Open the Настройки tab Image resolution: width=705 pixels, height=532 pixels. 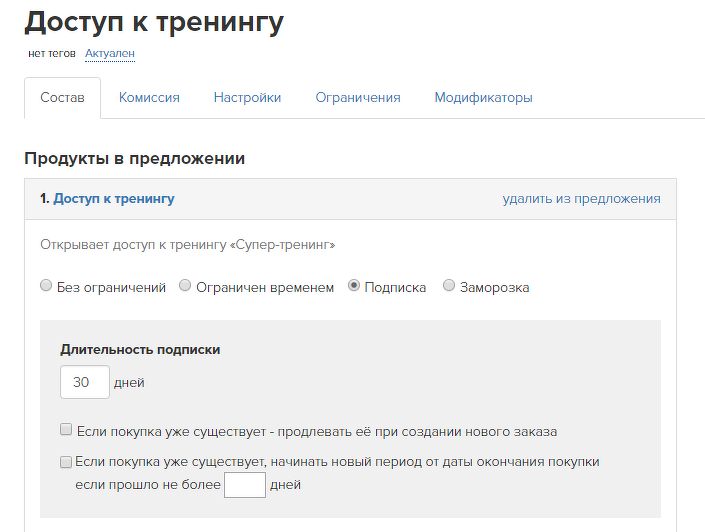pos(247,98)
